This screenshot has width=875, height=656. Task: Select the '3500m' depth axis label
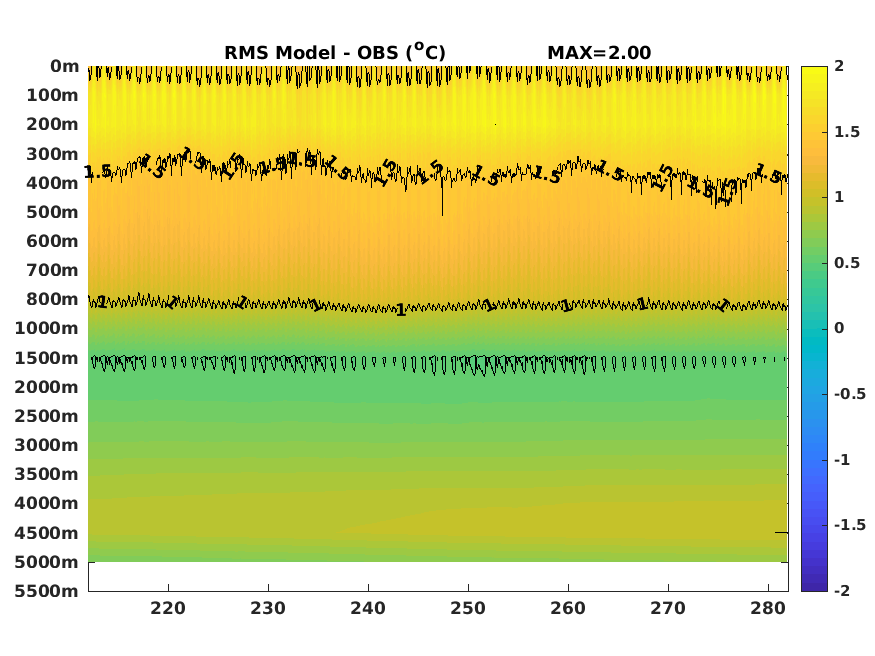click(46, 474)
